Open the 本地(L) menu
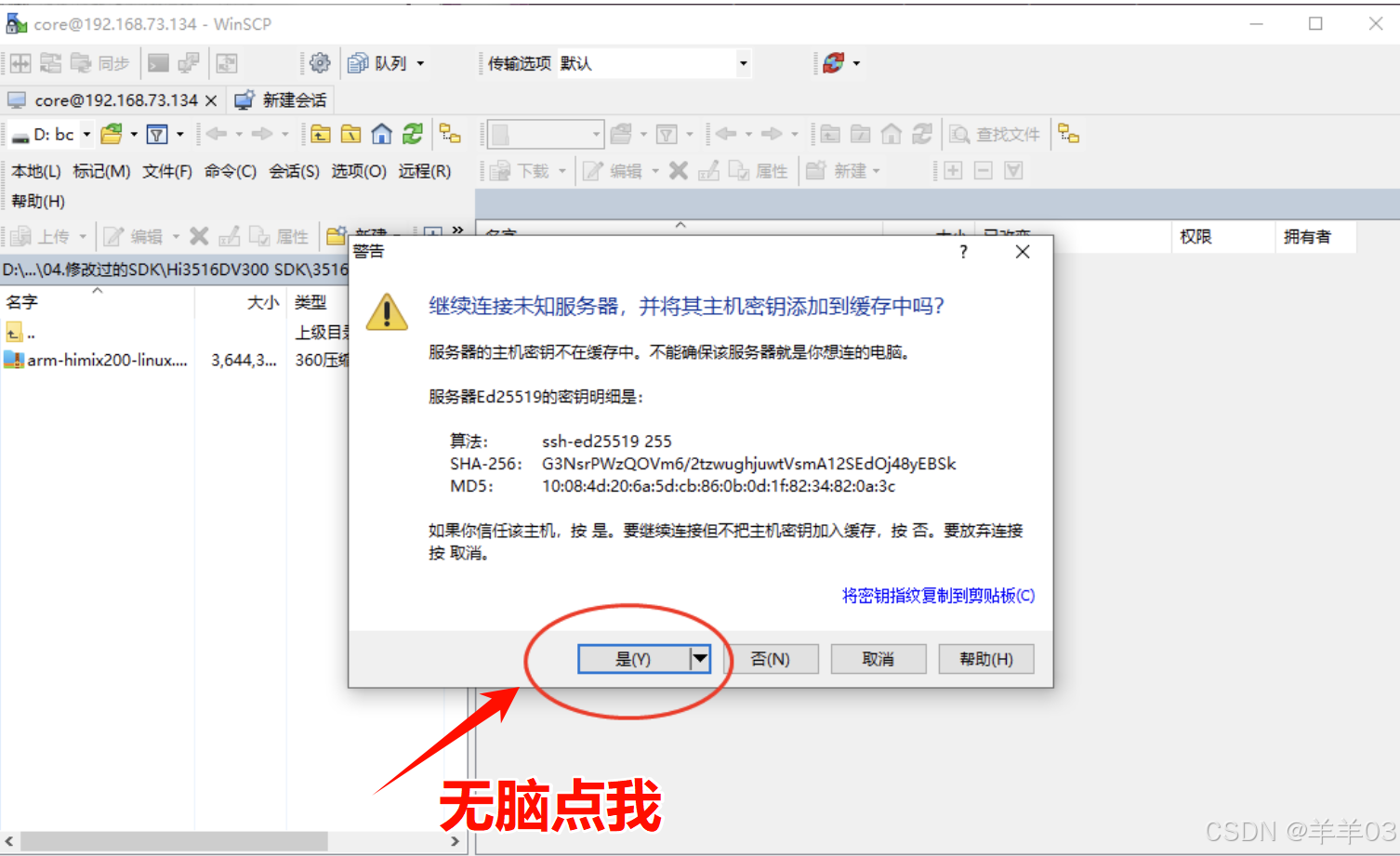 point(36,171)
